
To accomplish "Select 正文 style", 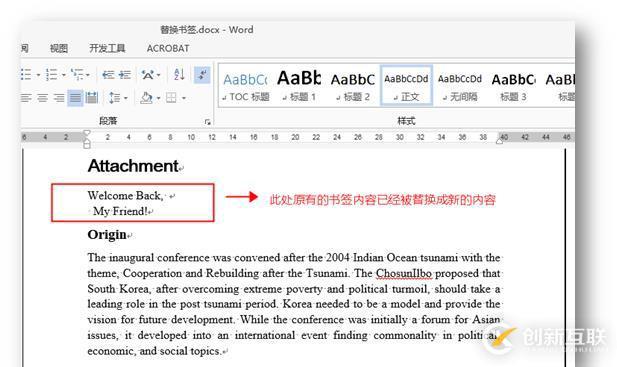I will pos(406,86).
